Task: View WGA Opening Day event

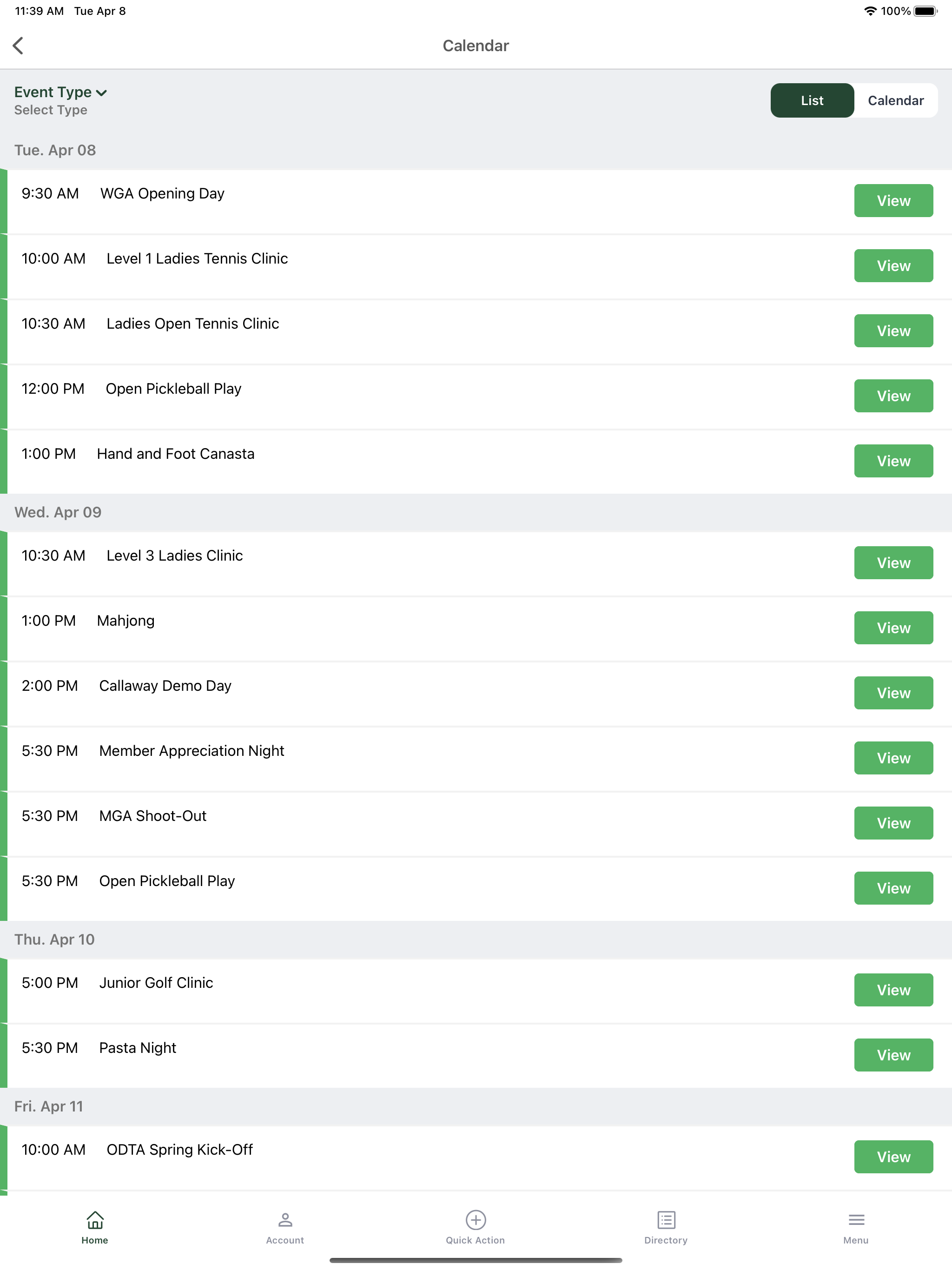Action: coord(893,200)
